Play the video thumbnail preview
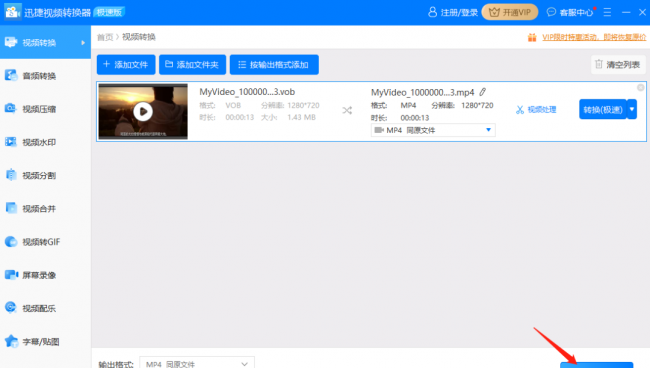The width and height of the screenshot is (650, 368). point(143,111)
